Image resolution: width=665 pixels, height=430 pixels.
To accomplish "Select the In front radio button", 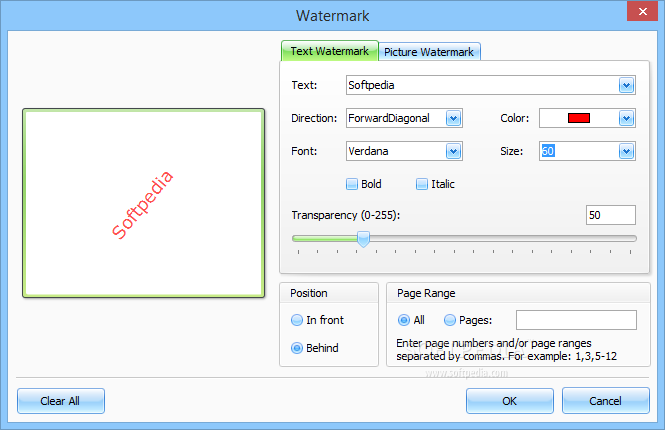I will click(x=297, y=320).
